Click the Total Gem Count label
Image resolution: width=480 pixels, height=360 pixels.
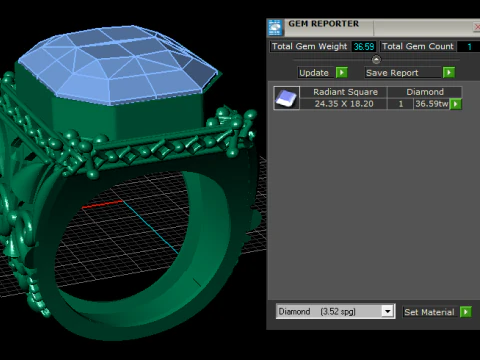(418, 46)
